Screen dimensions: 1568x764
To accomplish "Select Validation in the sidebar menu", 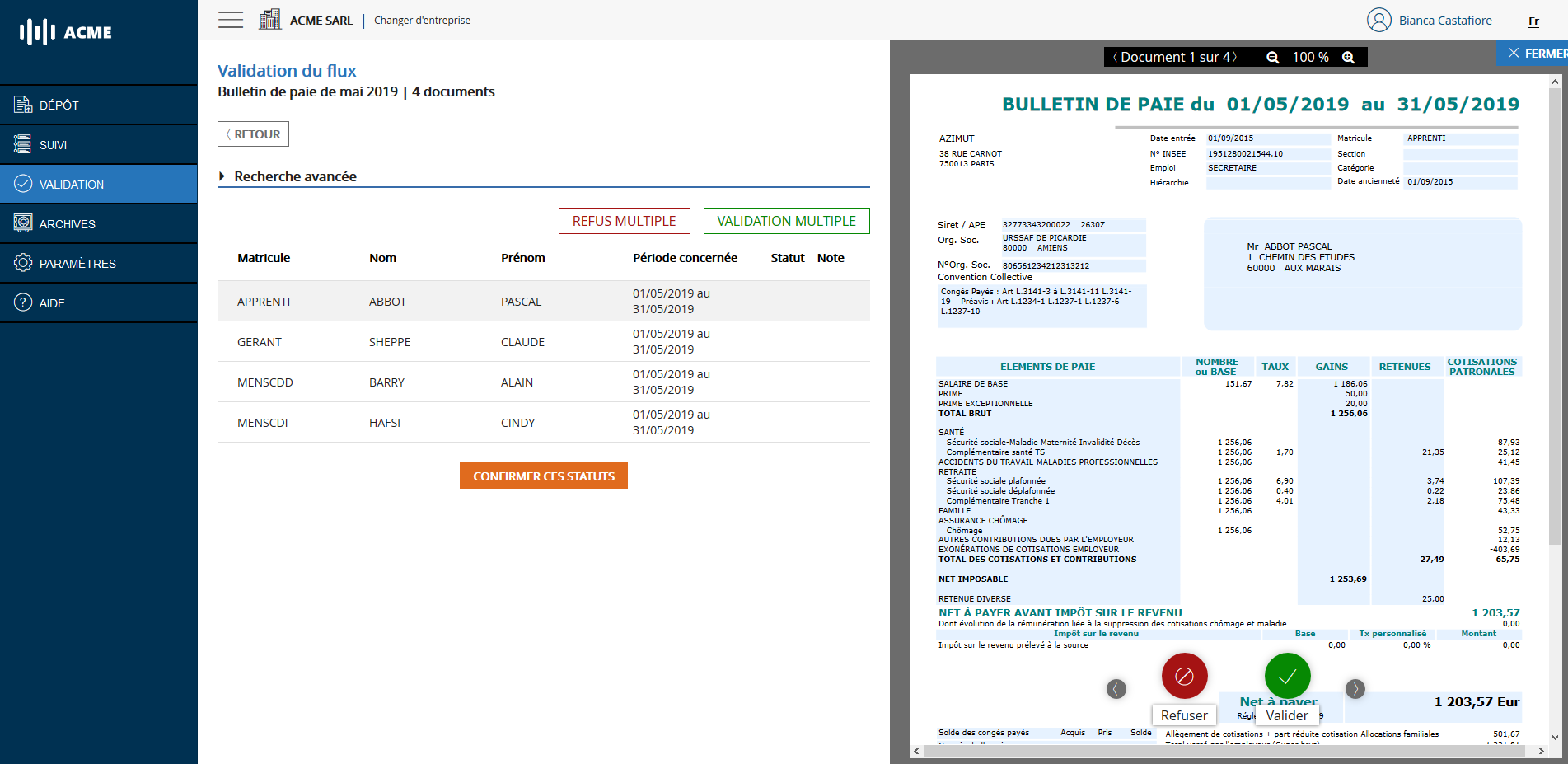I will click(x=70, y=184).
